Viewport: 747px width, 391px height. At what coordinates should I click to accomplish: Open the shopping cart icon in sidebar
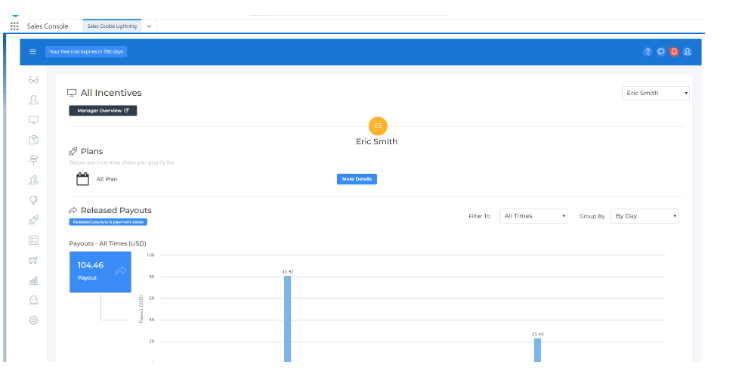point(33,261)
